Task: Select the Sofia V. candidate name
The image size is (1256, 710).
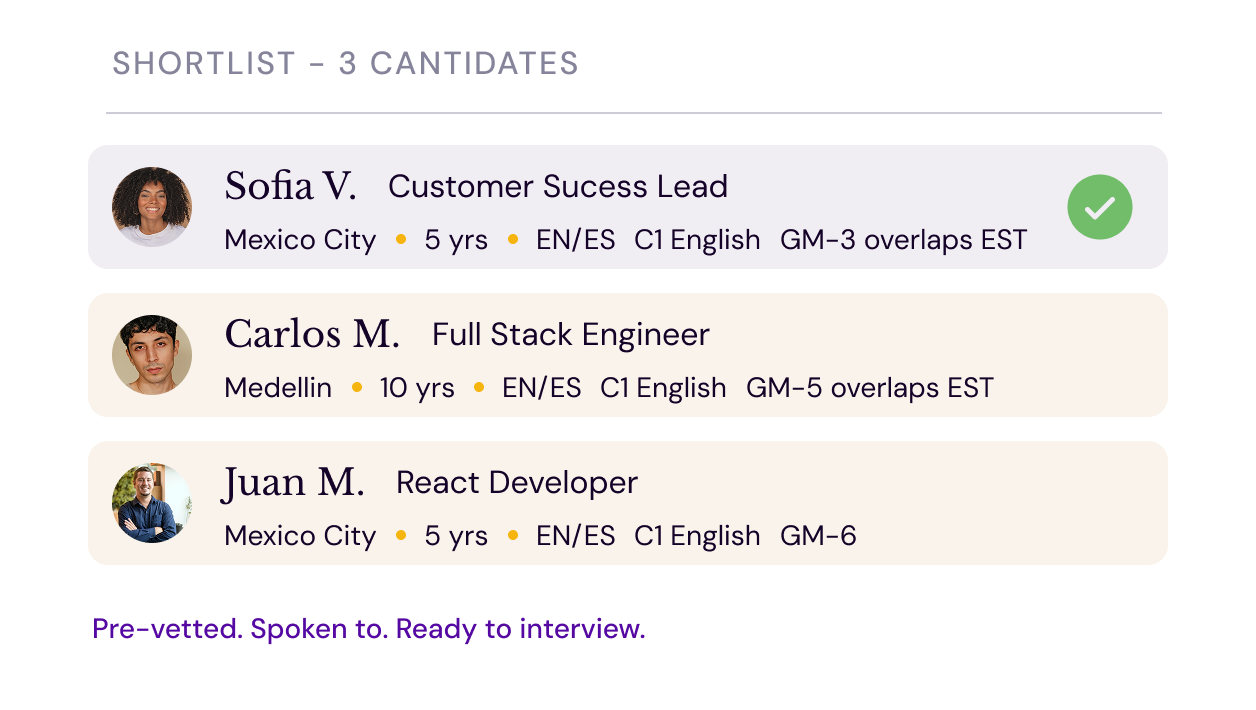Action: (x=290, y=186)
